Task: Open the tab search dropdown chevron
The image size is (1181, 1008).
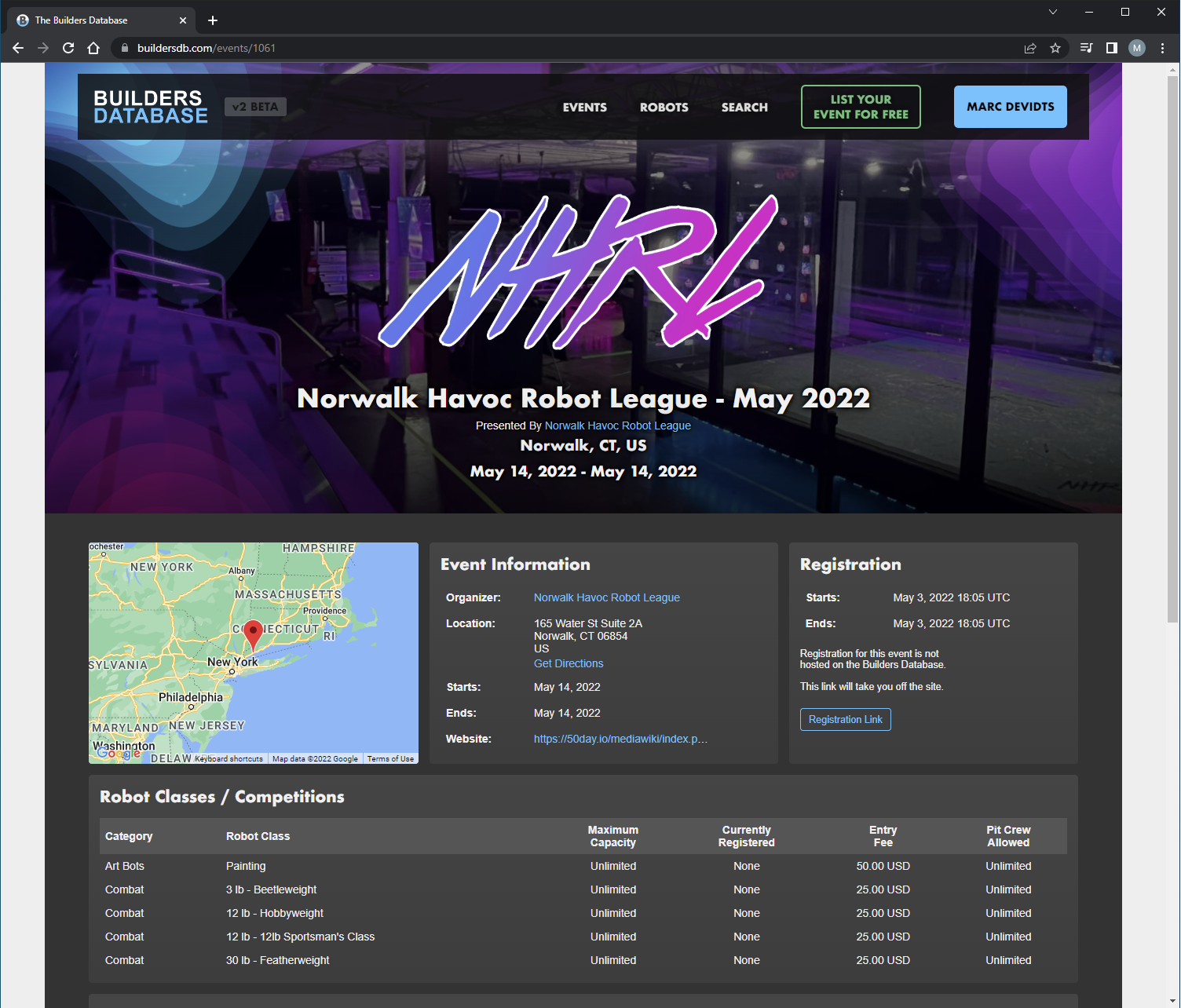Action: 1053,12
